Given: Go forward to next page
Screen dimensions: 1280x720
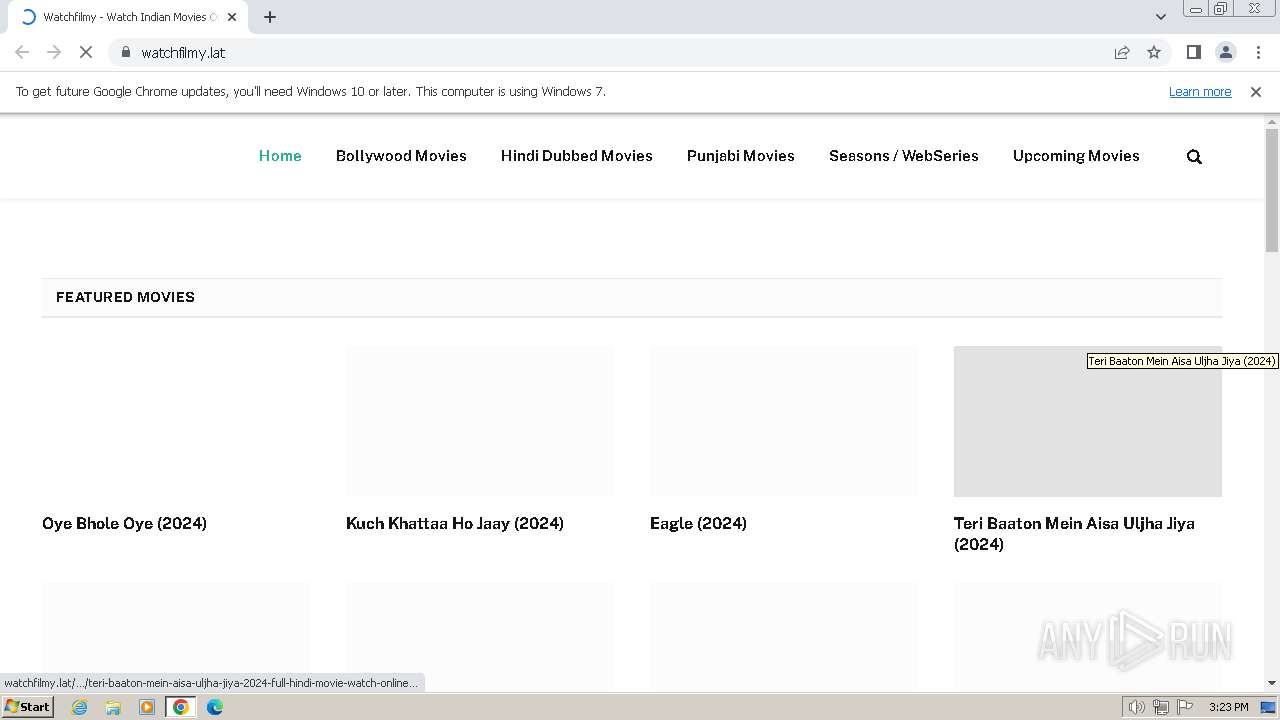Looking at the screenshot, I should pyautogui.click(x=54, y=52).
